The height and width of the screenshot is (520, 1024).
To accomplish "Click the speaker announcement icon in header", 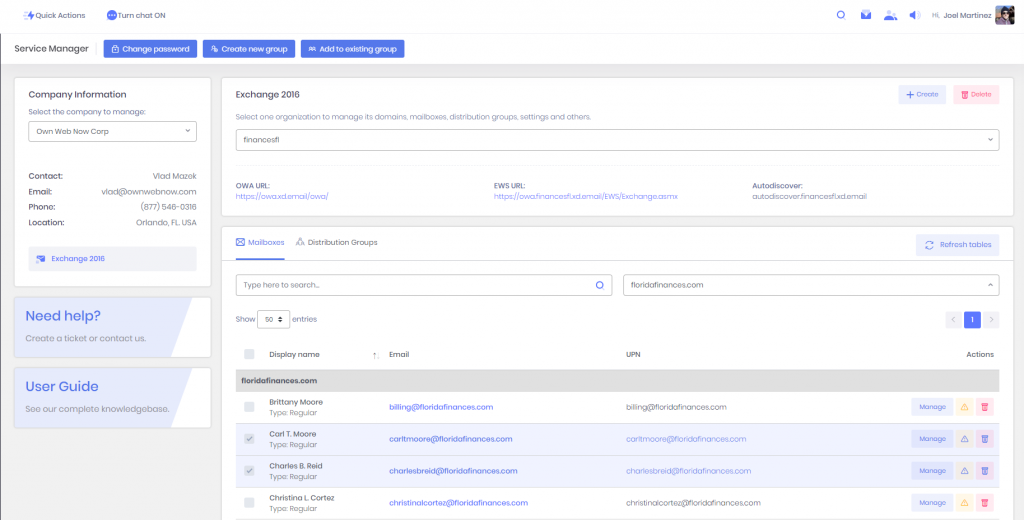I will pos(914,15).
